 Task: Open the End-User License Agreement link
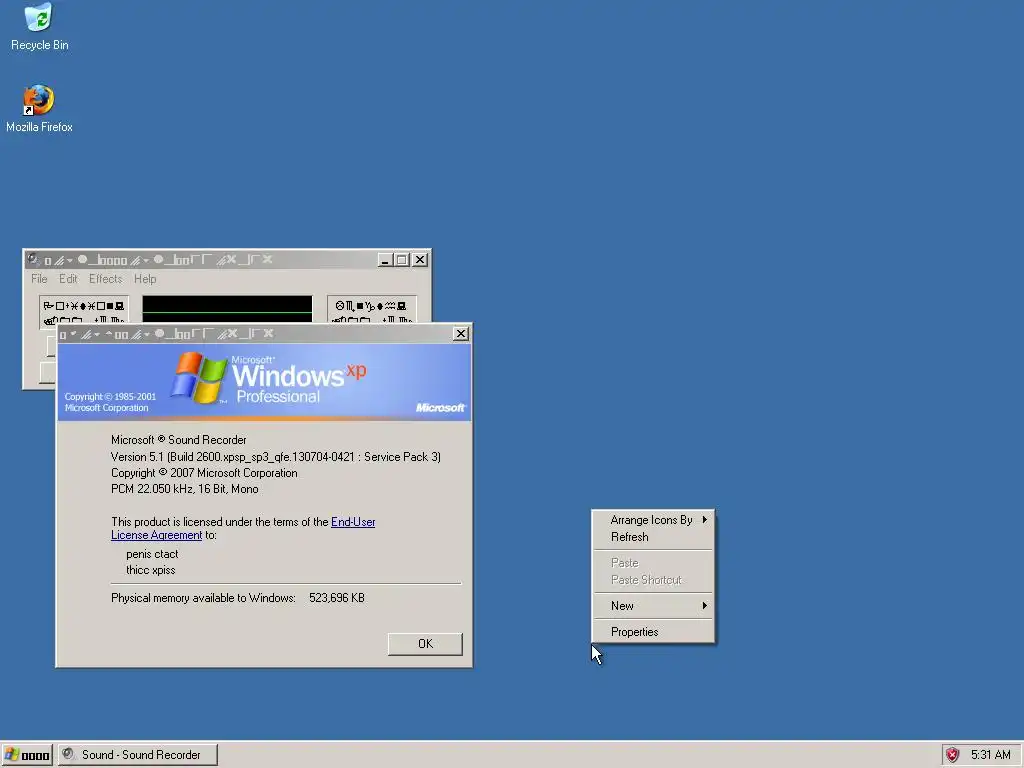[x=243, y=528]
